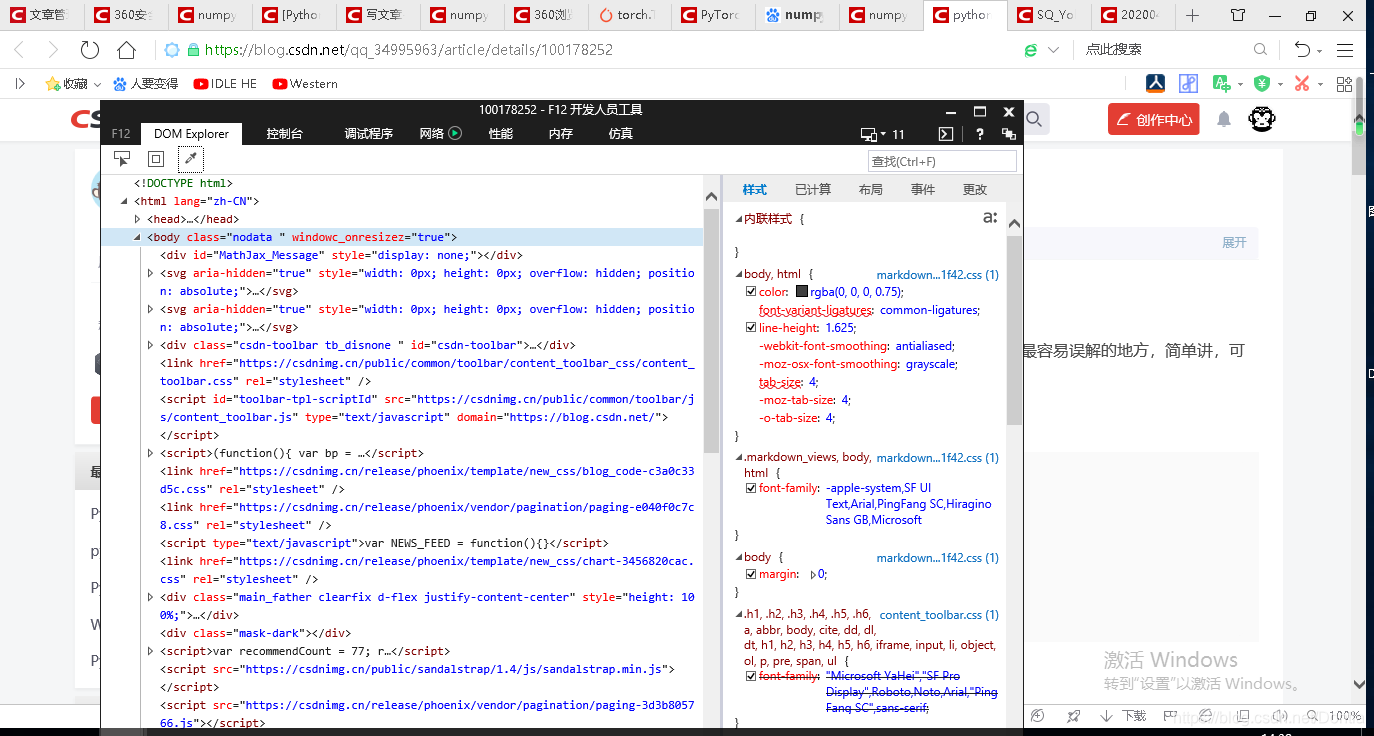Activate the select element tool in DOM Explorer
Screen dimensions: 1374x736
[x=122, y=159]
